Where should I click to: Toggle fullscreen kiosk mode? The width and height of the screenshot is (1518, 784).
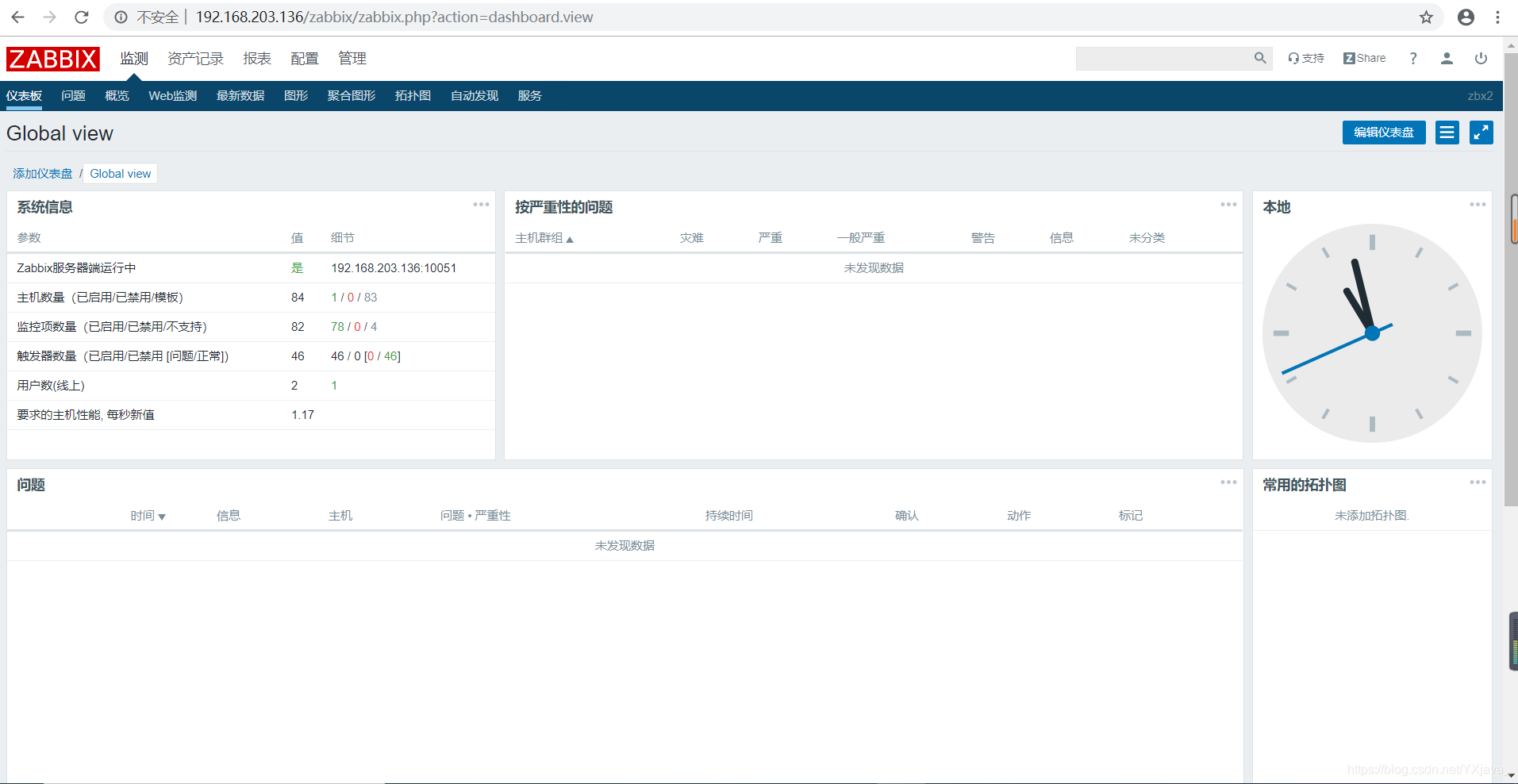click(x=1481, y=133)
